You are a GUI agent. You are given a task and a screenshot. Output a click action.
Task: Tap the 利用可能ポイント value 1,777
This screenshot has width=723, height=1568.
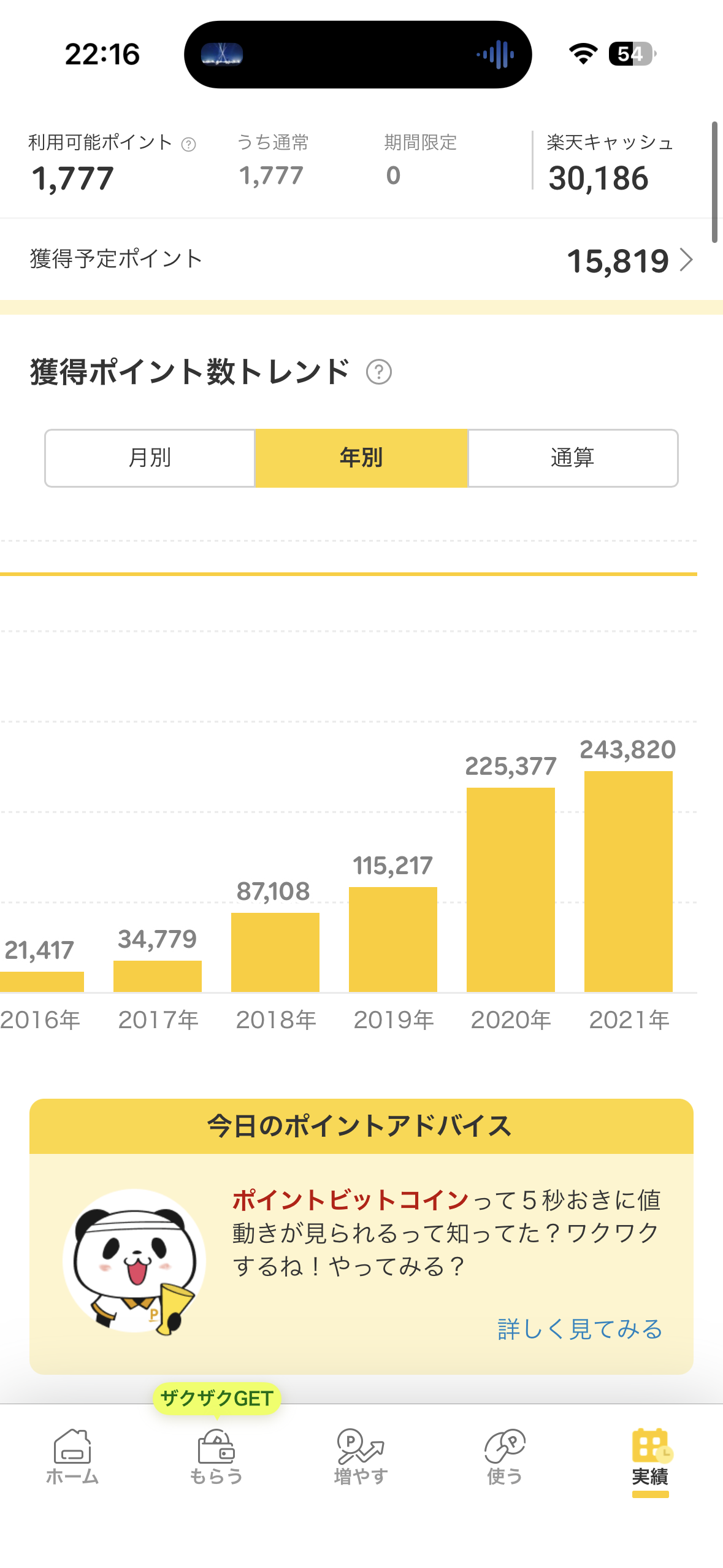tap(72, 179)
